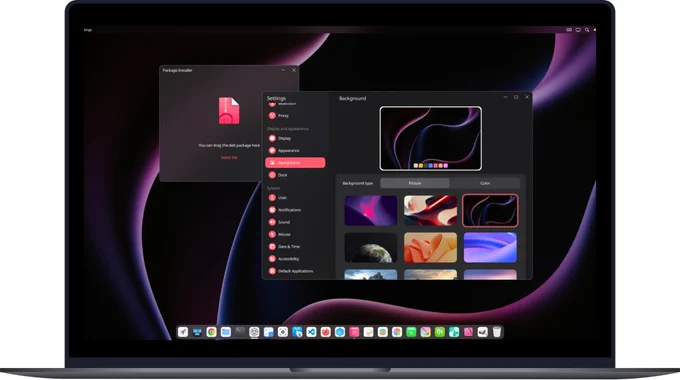Open Date & Time settings in sidebar

coord(295,246)
